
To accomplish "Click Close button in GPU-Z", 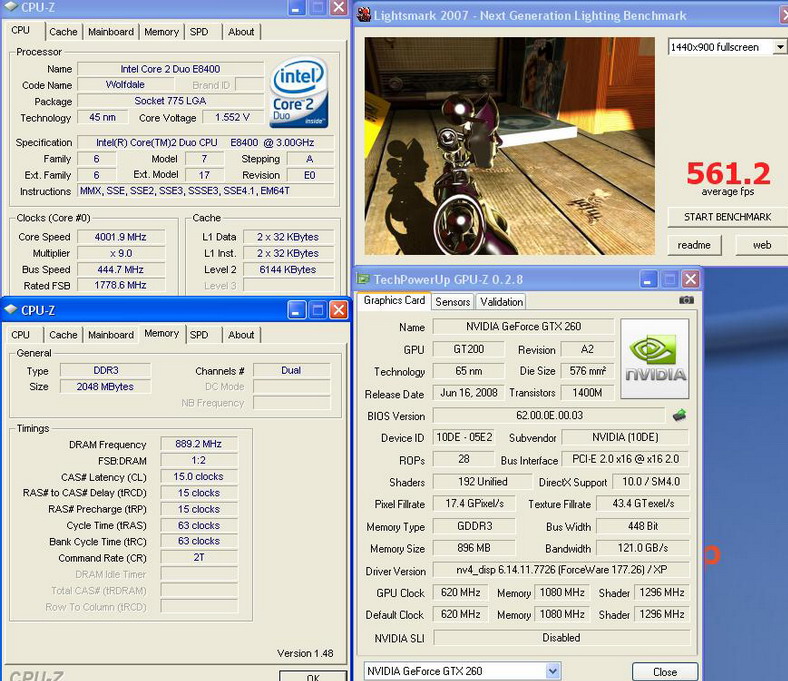I will pyautogui.click(x=665, y=672).
